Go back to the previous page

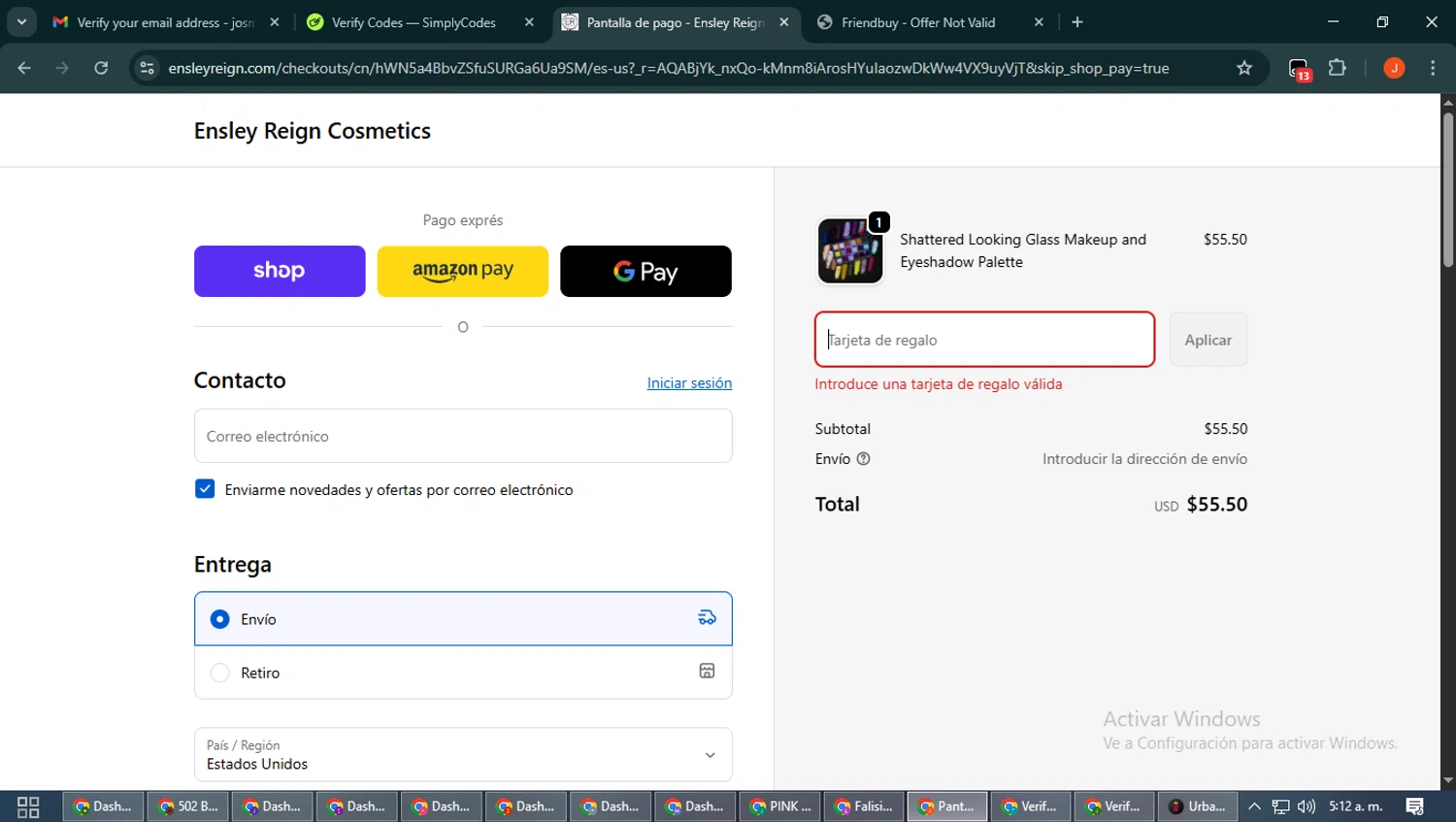tap(24, 68)
